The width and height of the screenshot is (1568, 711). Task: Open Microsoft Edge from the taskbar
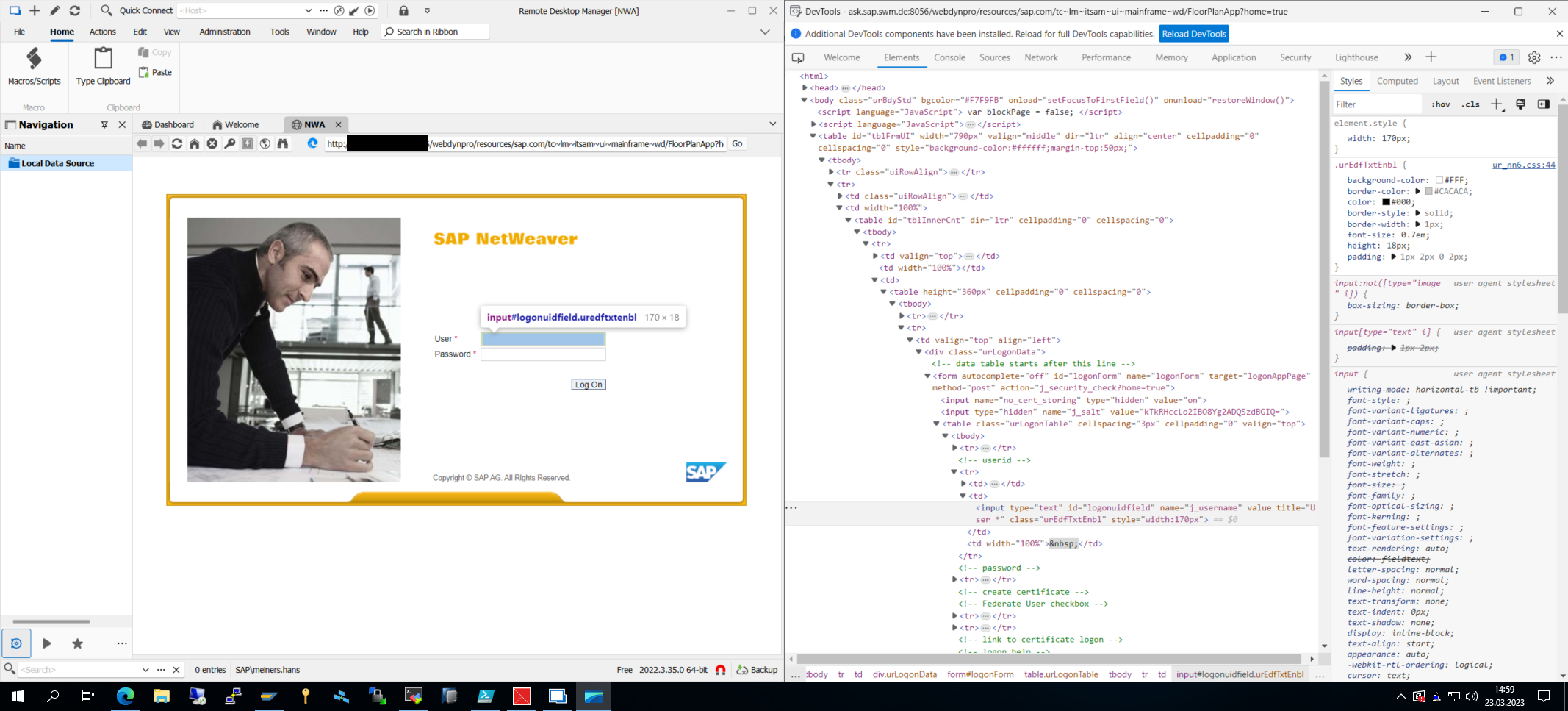click(126, 696)
